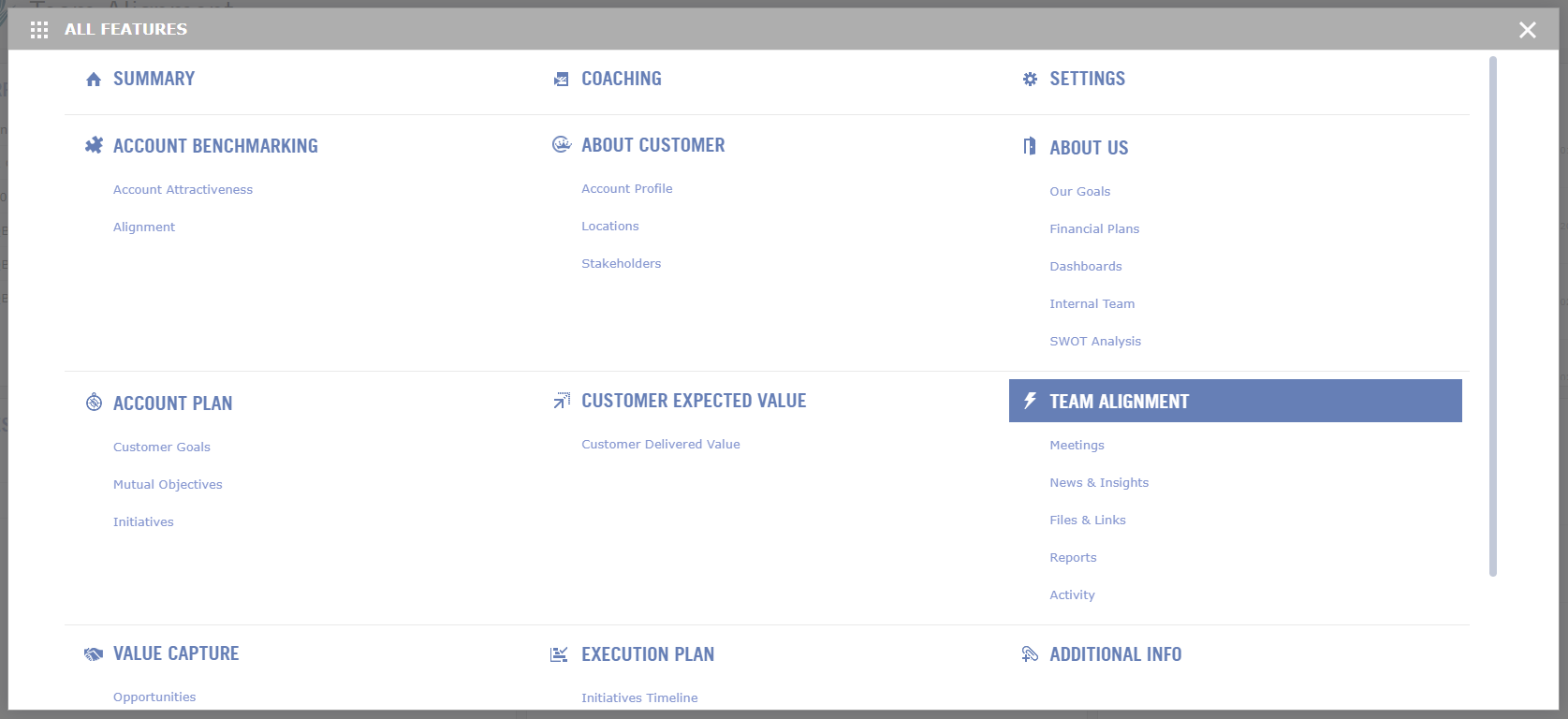Open Internal Team link
The width and height of the screenshot is (1568, 719).
coord(1092,303)
